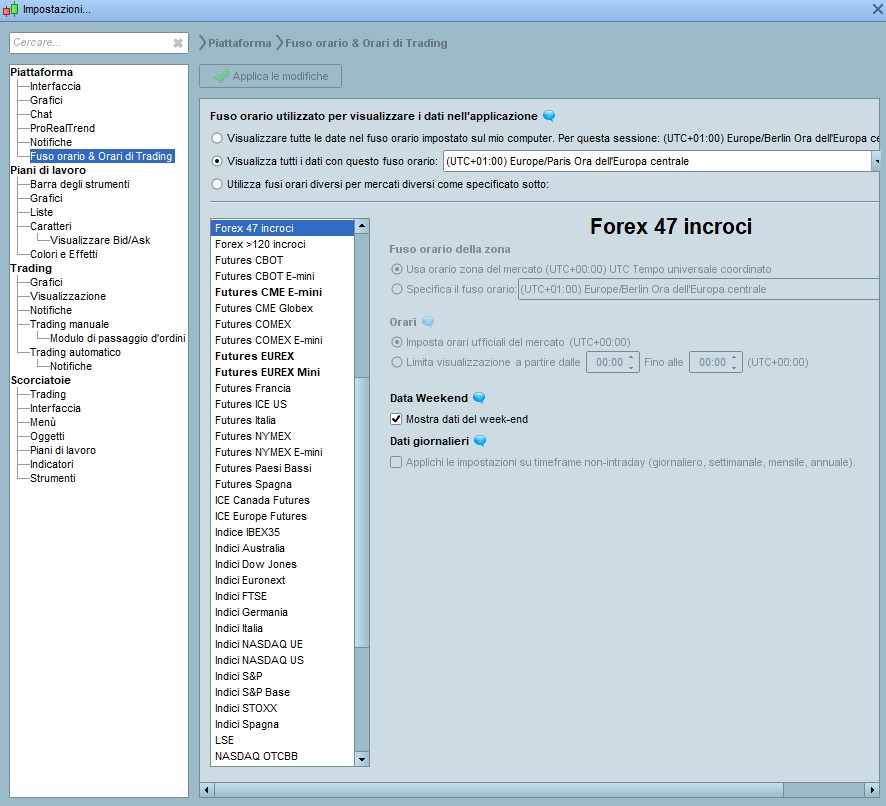This screenshot has height=806, width=886.
Task: Open Menù under Scorciatoie
Action: (x=43, y=422)
